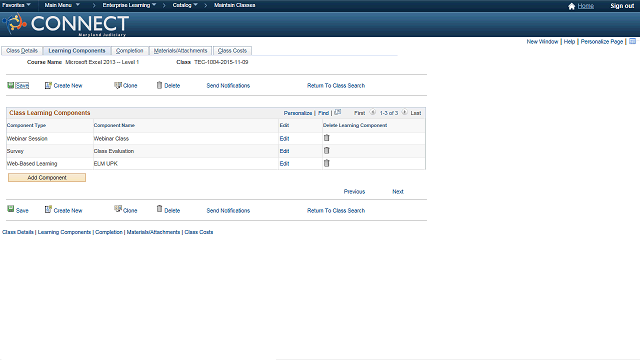Click the footer Materials/Attachments link
The height and width of the screenshot is (360, 640).
pos(153,232)
